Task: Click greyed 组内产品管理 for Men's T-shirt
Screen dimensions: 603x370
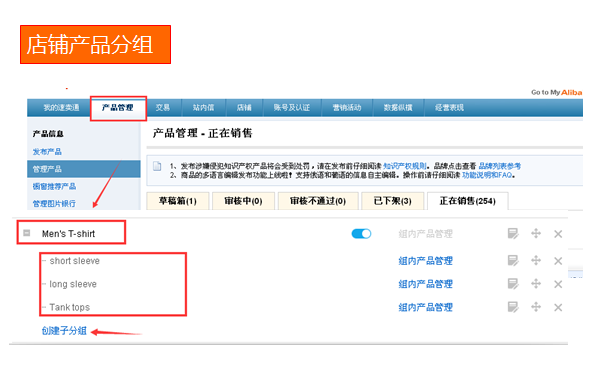Action: point(425,233)
